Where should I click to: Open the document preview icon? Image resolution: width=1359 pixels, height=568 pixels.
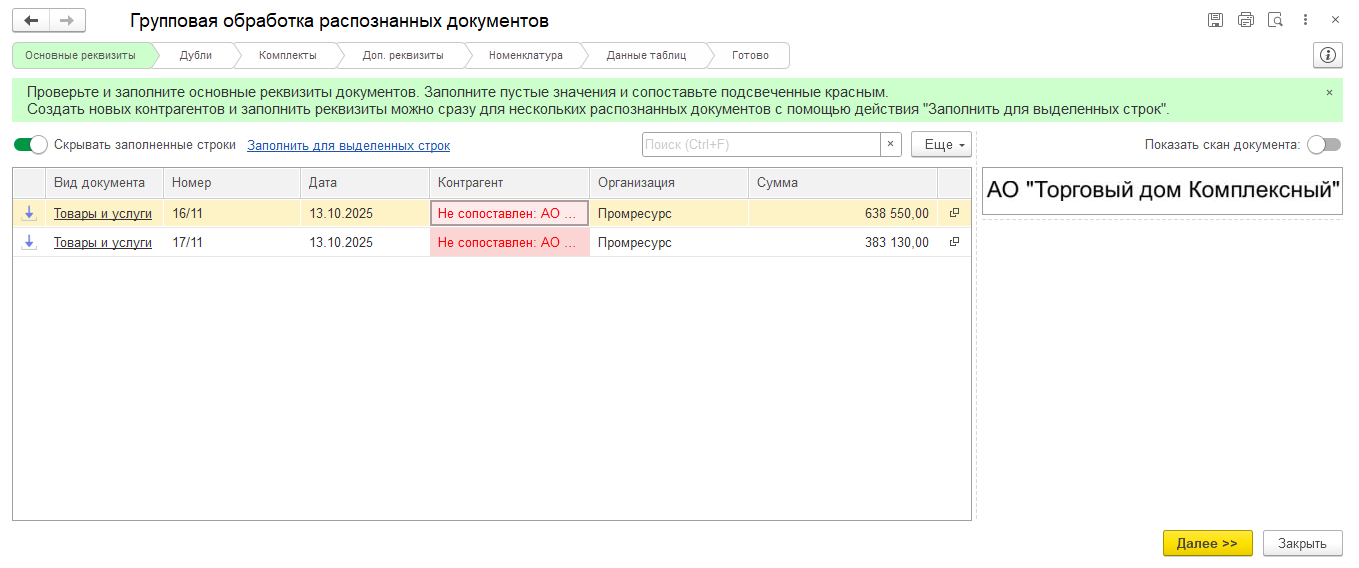pos(1275,20)
